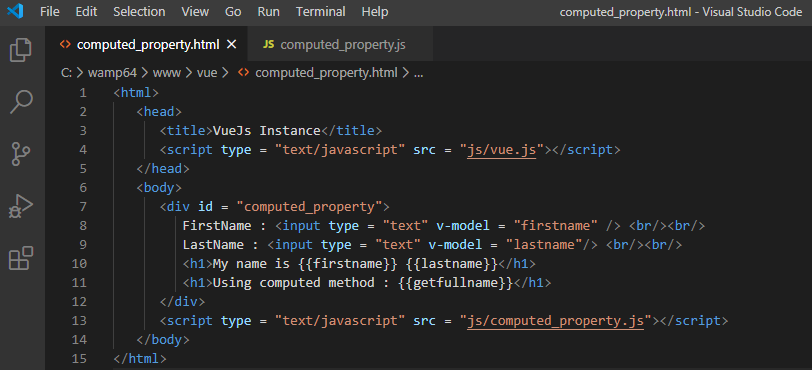This screenshot has height=370, width=812.
Task: Click the 'VueJs Instance' title text
Action: (x=267, y=131)
